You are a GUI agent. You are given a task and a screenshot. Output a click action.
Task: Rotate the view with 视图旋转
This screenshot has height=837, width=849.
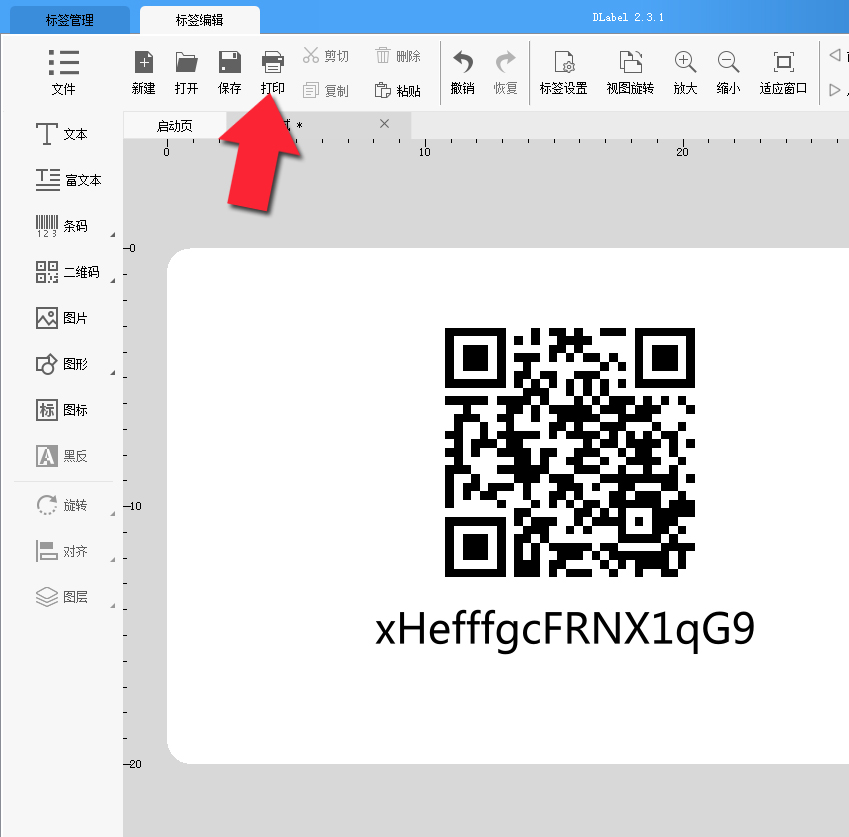point(630,73)
